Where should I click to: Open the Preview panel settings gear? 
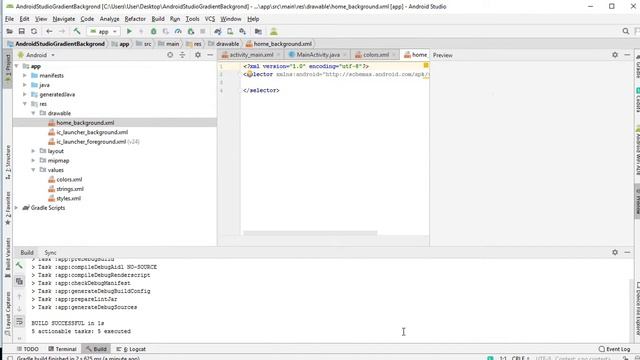click(x=615, y=55)
